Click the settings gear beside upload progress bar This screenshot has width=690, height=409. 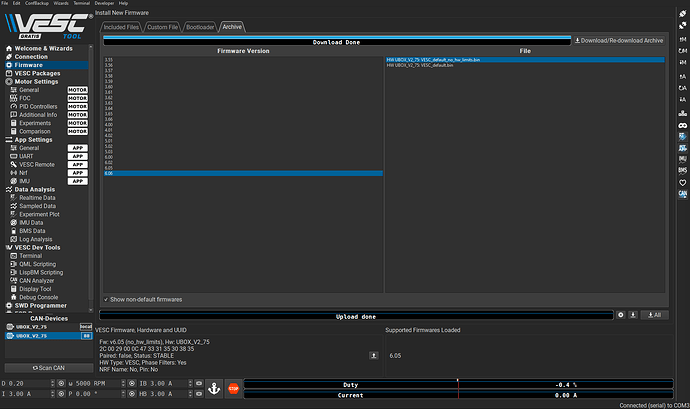[621, 315]
